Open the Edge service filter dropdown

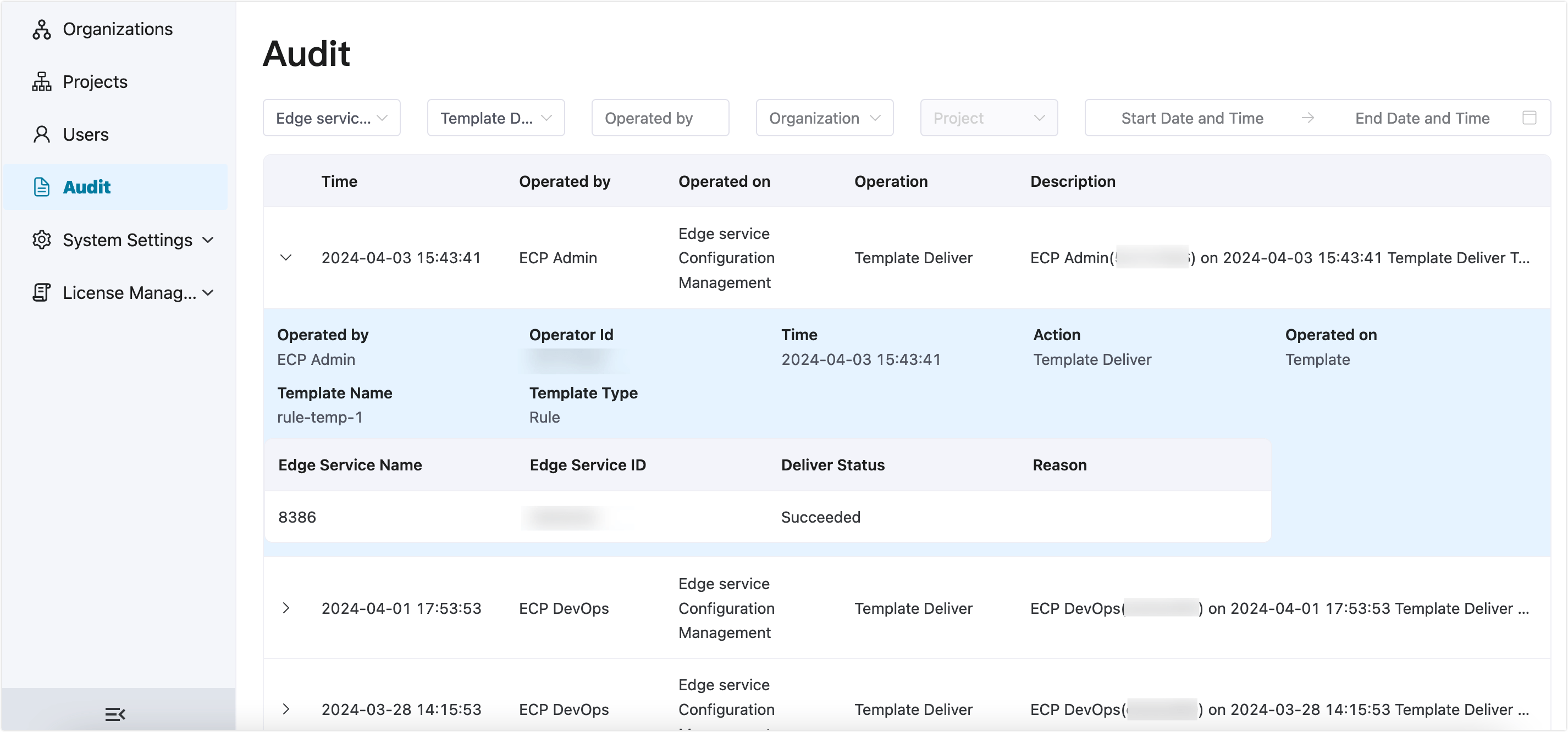point(331,118)
